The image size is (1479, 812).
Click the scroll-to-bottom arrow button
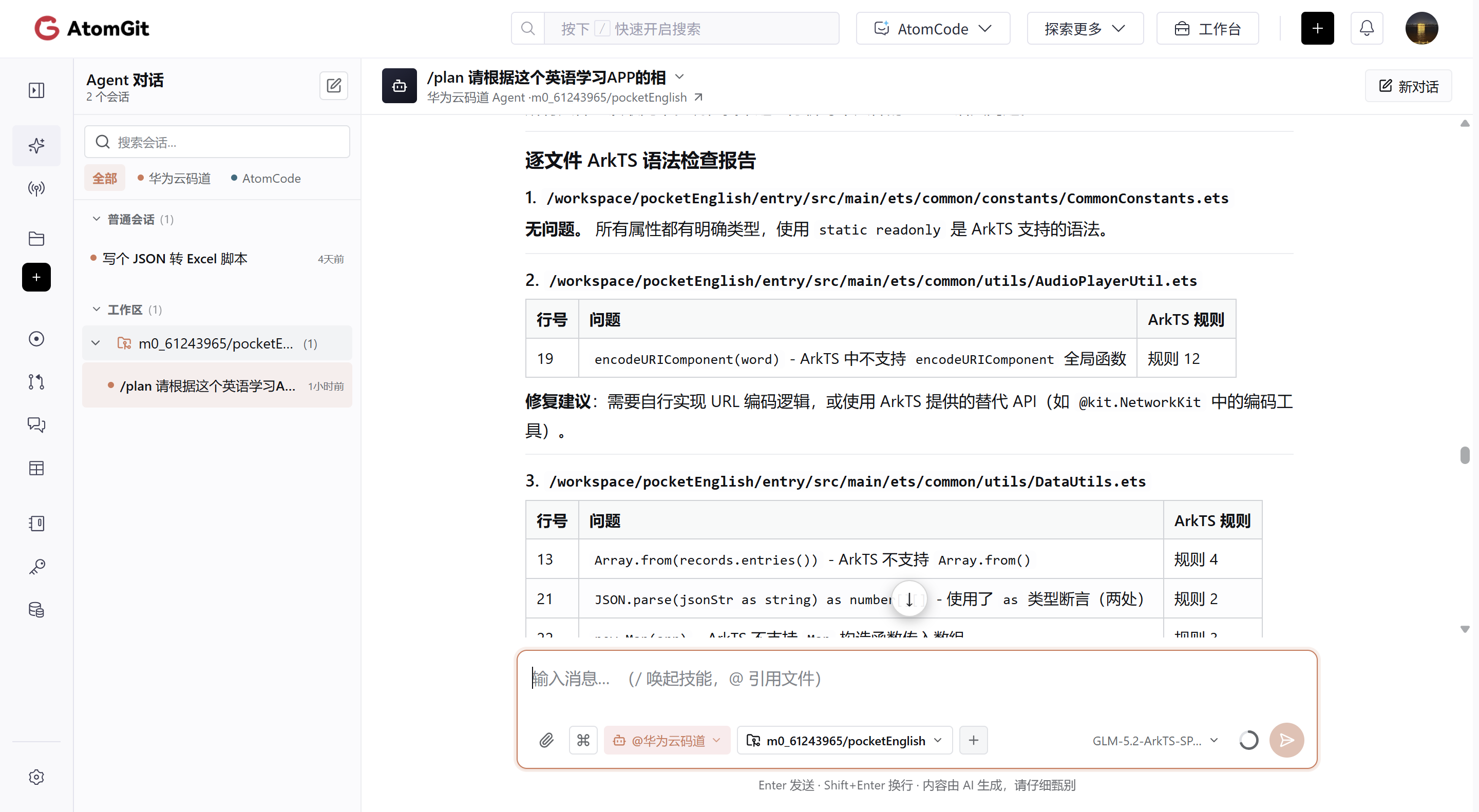909,599
